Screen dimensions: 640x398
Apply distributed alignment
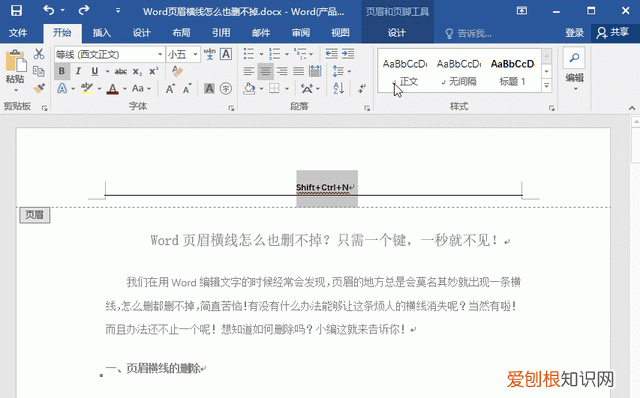(x=315, y=71)
